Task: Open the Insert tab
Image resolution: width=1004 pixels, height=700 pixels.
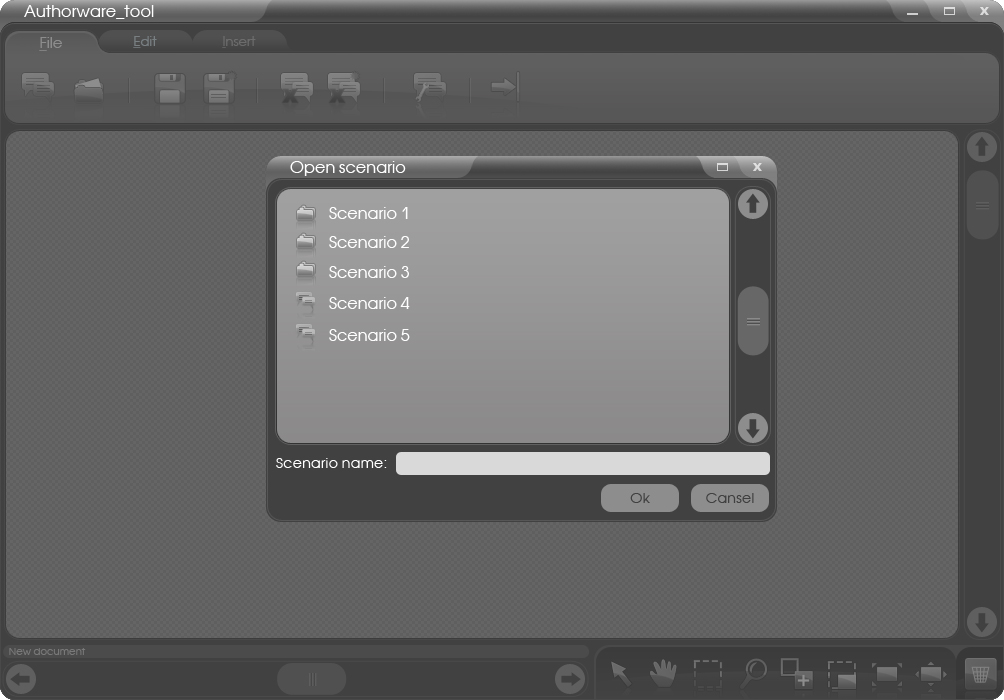Action: click(x=237, y=42)
